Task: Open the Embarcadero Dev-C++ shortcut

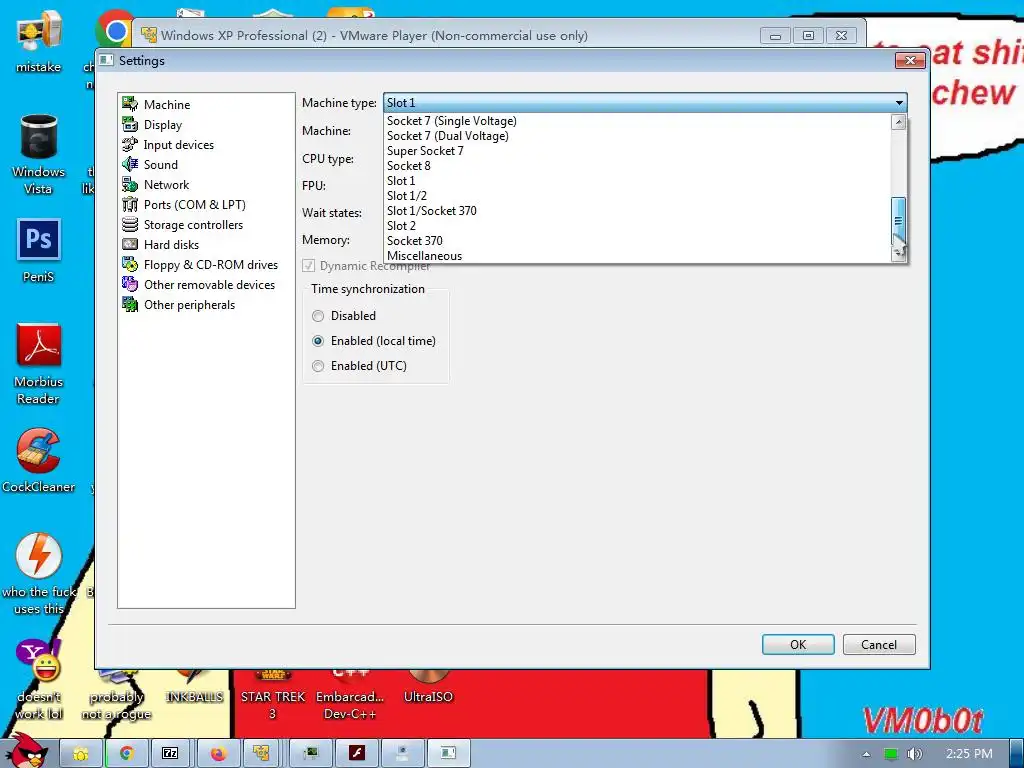Action: point(350,696)
